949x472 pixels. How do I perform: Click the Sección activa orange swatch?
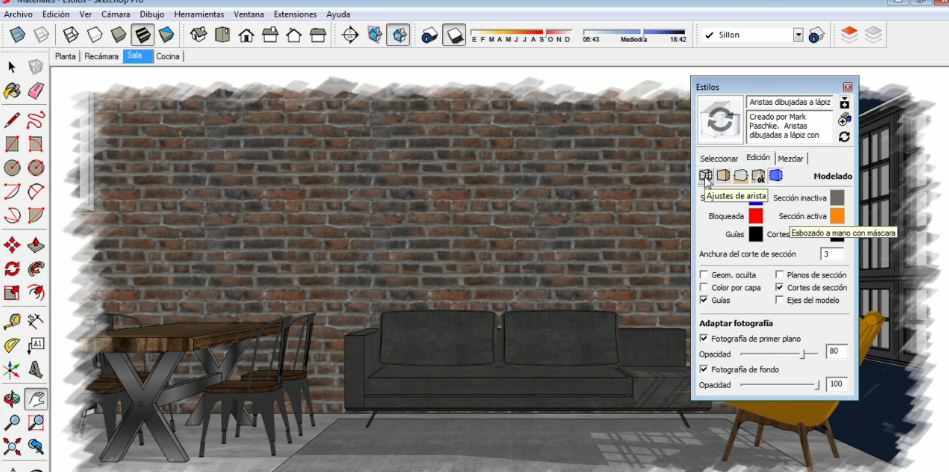point(837,215)
